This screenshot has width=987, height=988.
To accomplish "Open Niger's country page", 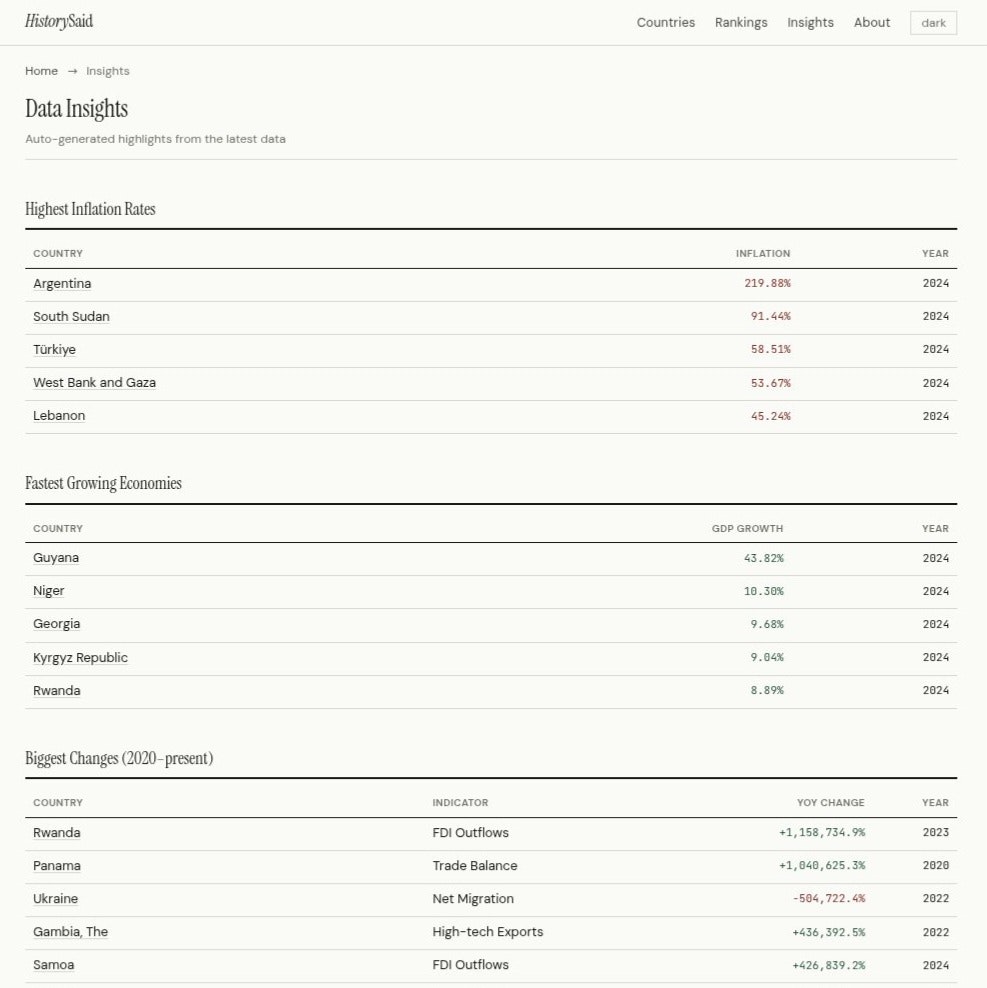I will pos(48,591).
